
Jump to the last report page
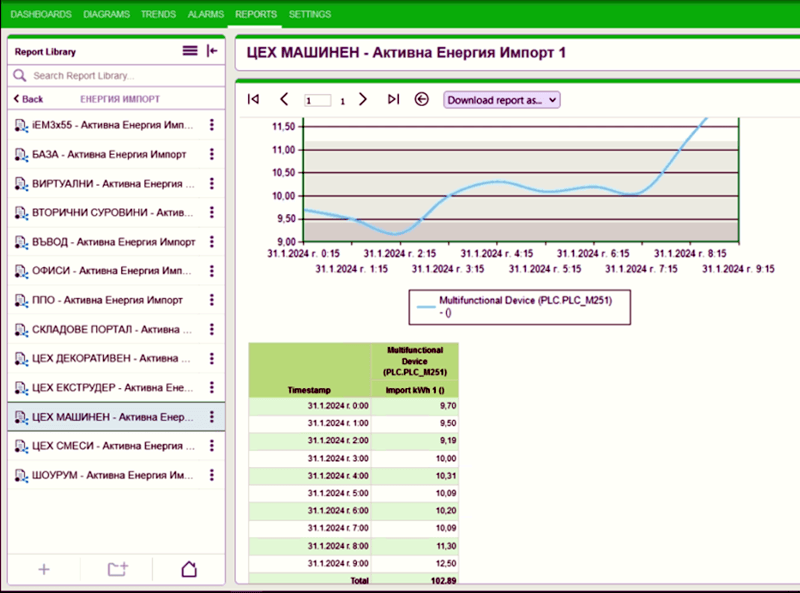[x=393, y=99]
